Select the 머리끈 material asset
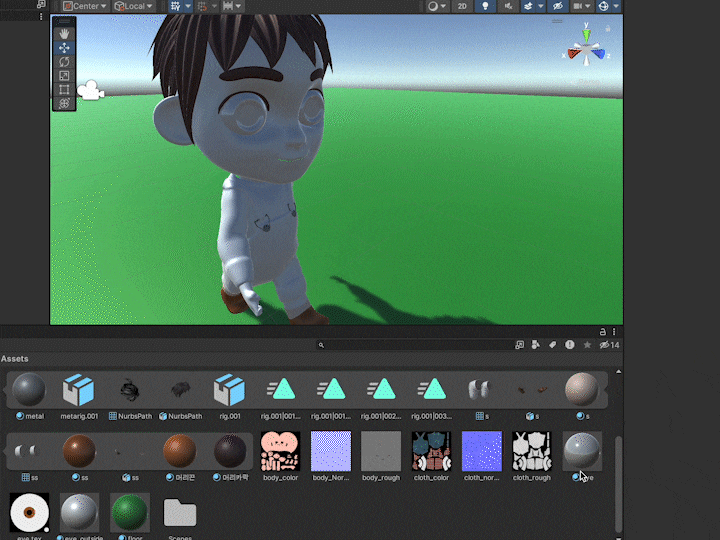 coord(180,456)
